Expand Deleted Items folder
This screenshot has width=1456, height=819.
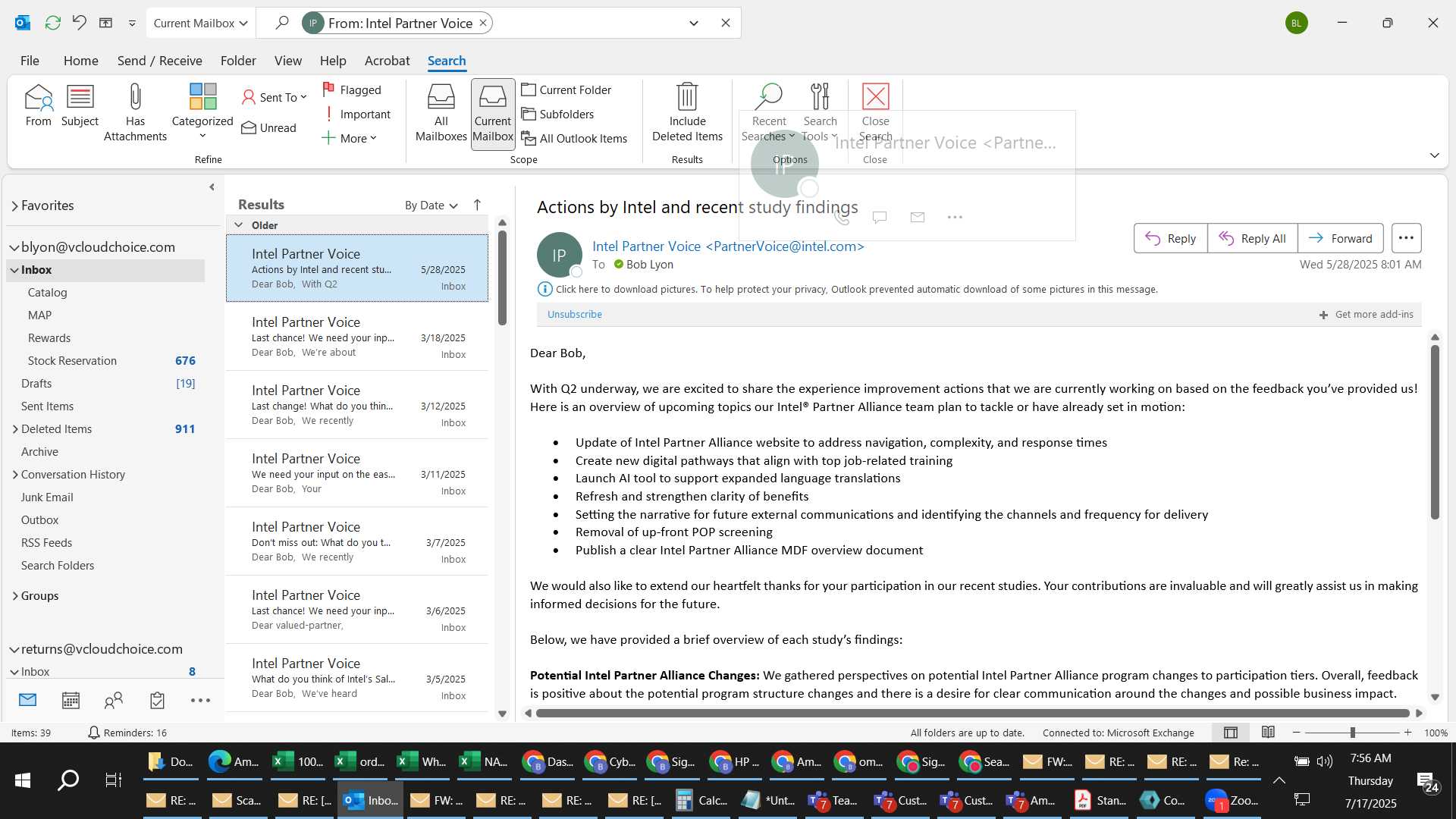(x=15, y=429)
